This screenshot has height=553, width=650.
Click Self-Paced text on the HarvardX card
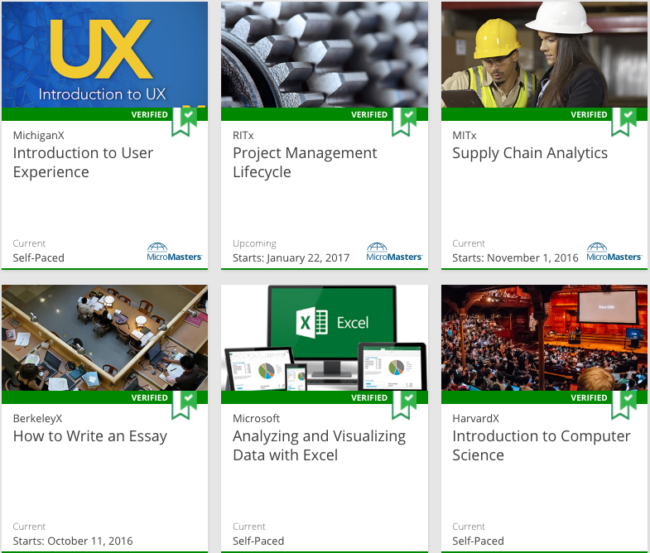[x=478, y=541]
